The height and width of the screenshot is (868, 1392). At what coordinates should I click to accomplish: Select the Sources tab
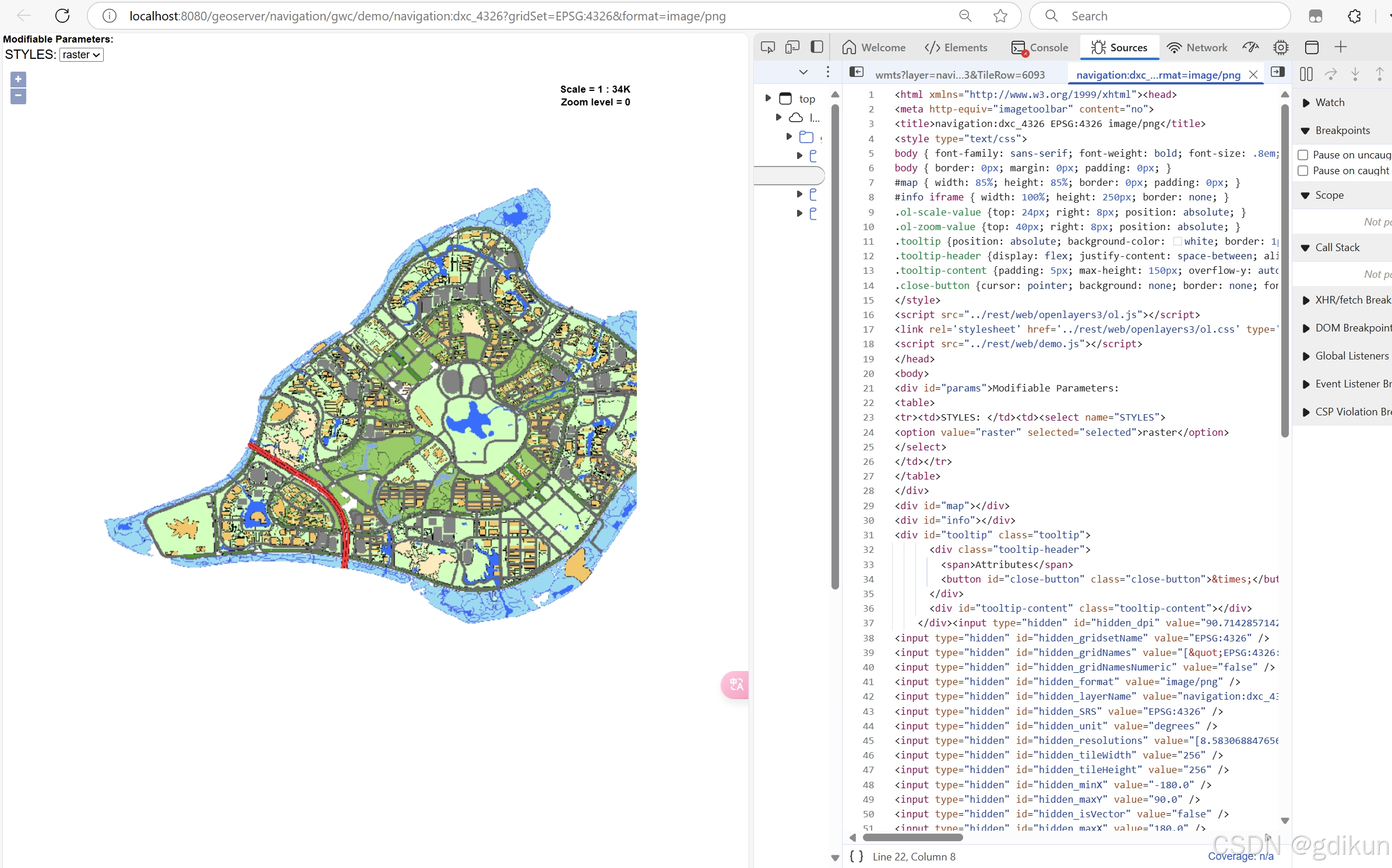(x=1119, y=47)
